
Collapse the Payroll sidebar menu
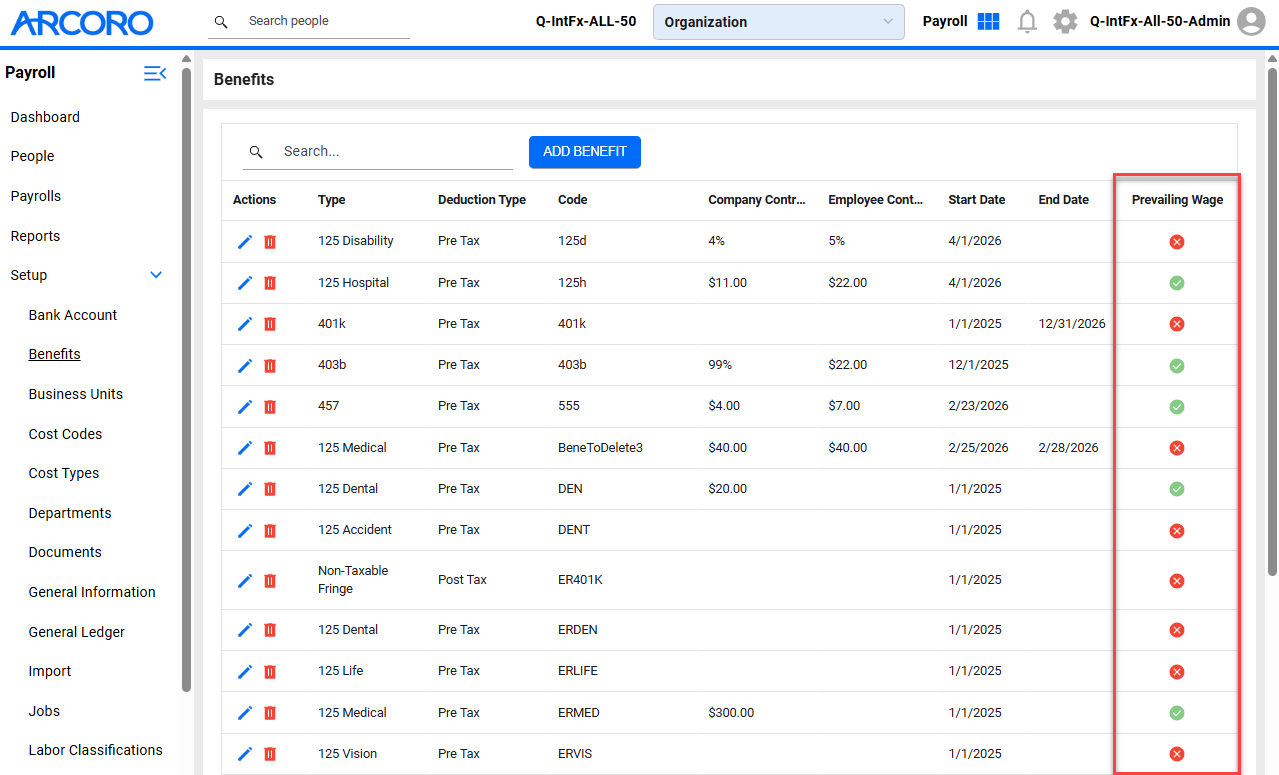click(x=155, y=73)
